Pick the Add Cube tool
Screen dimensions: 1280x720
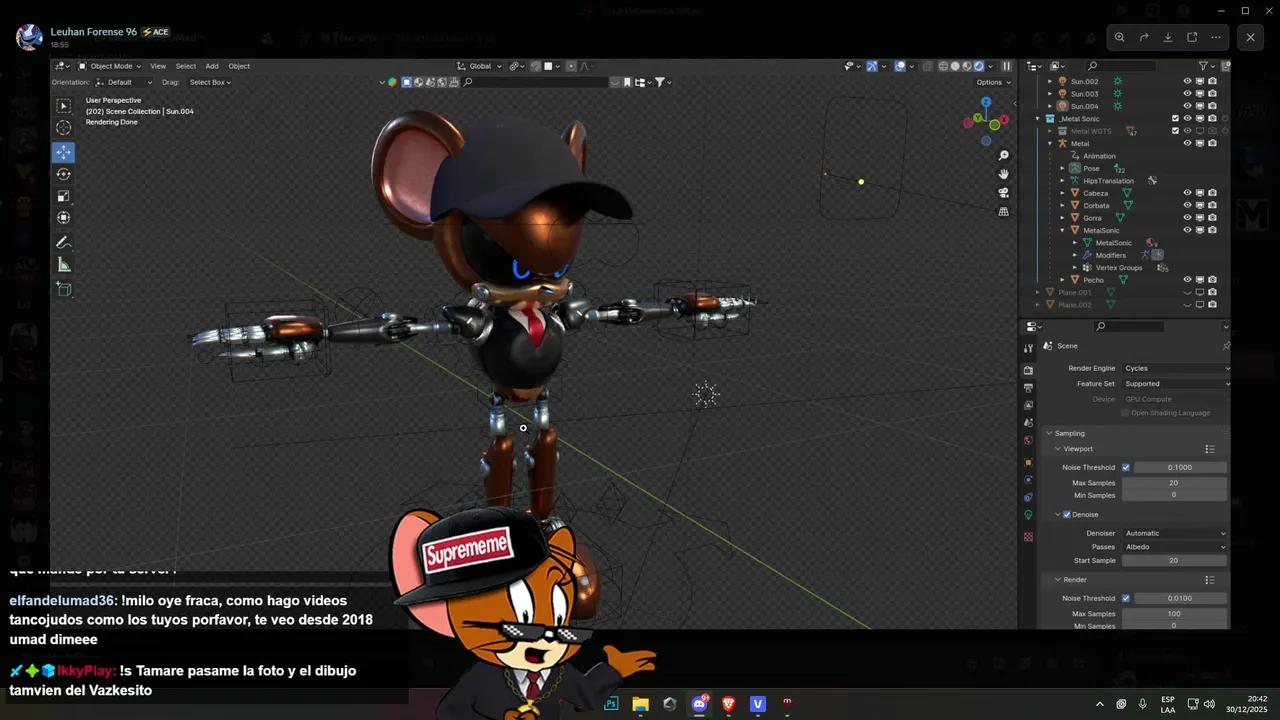[x=64, y=290]
